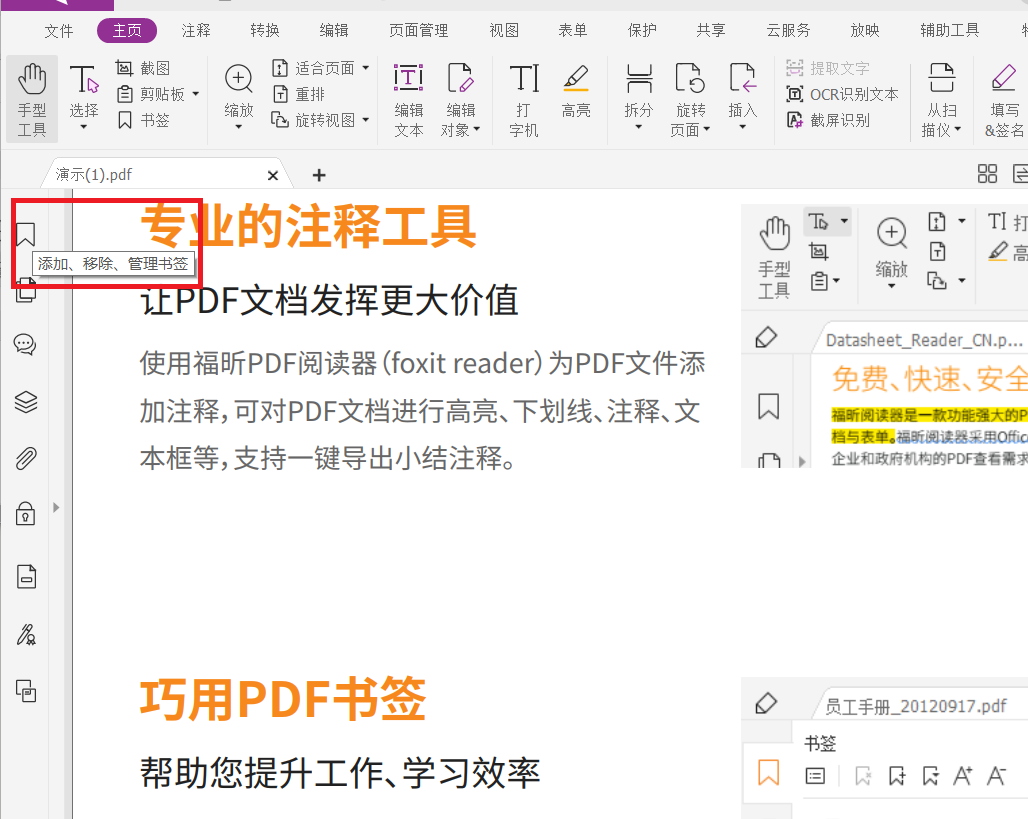Toggle the 书签 bookmark option in the ribbon
The height and width of the screenshot is (819, 1028).
(x=150, y=117)
